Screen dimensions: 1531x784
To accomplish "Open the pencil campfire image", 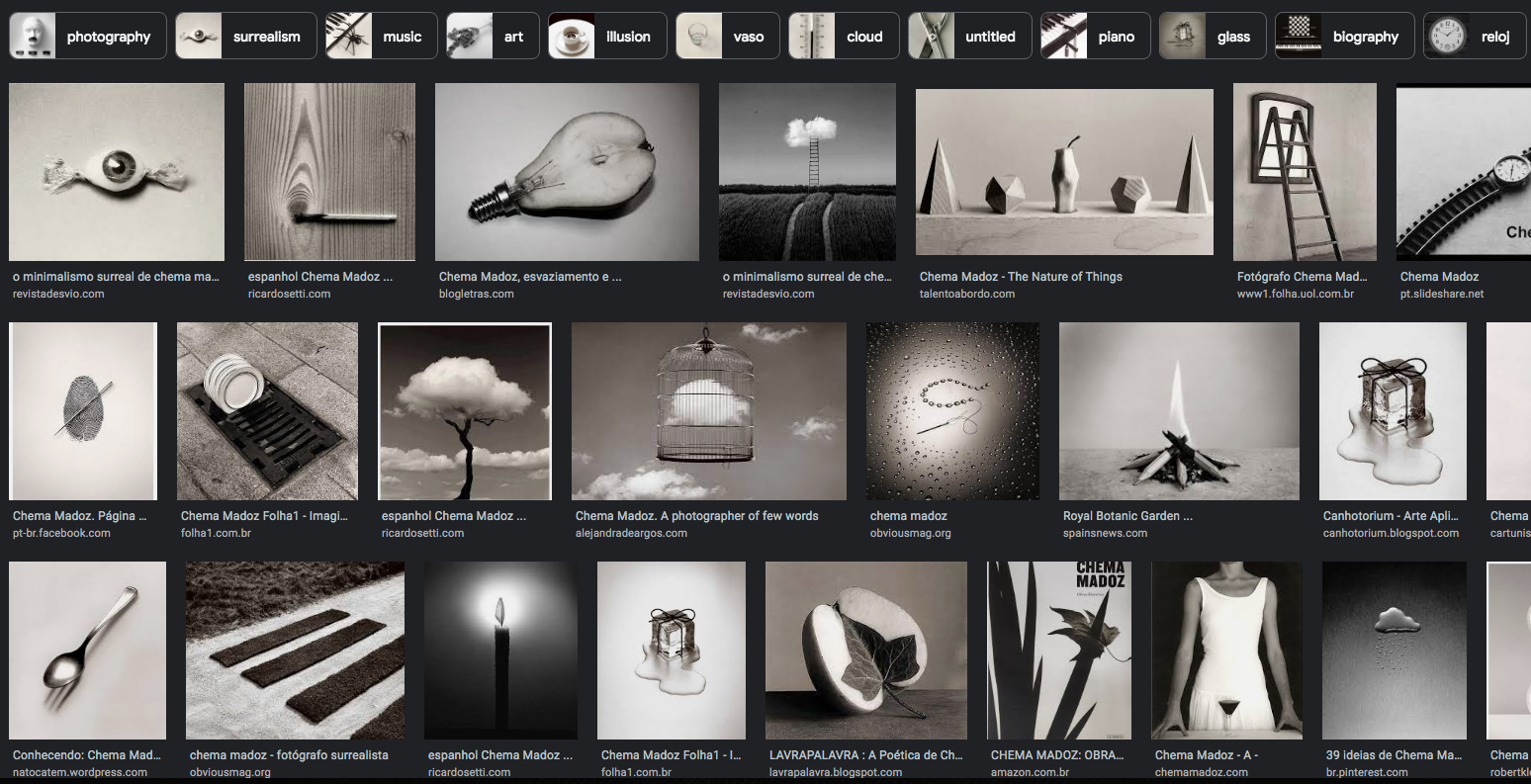I will pyautogui.click(x=1179, y=411).
